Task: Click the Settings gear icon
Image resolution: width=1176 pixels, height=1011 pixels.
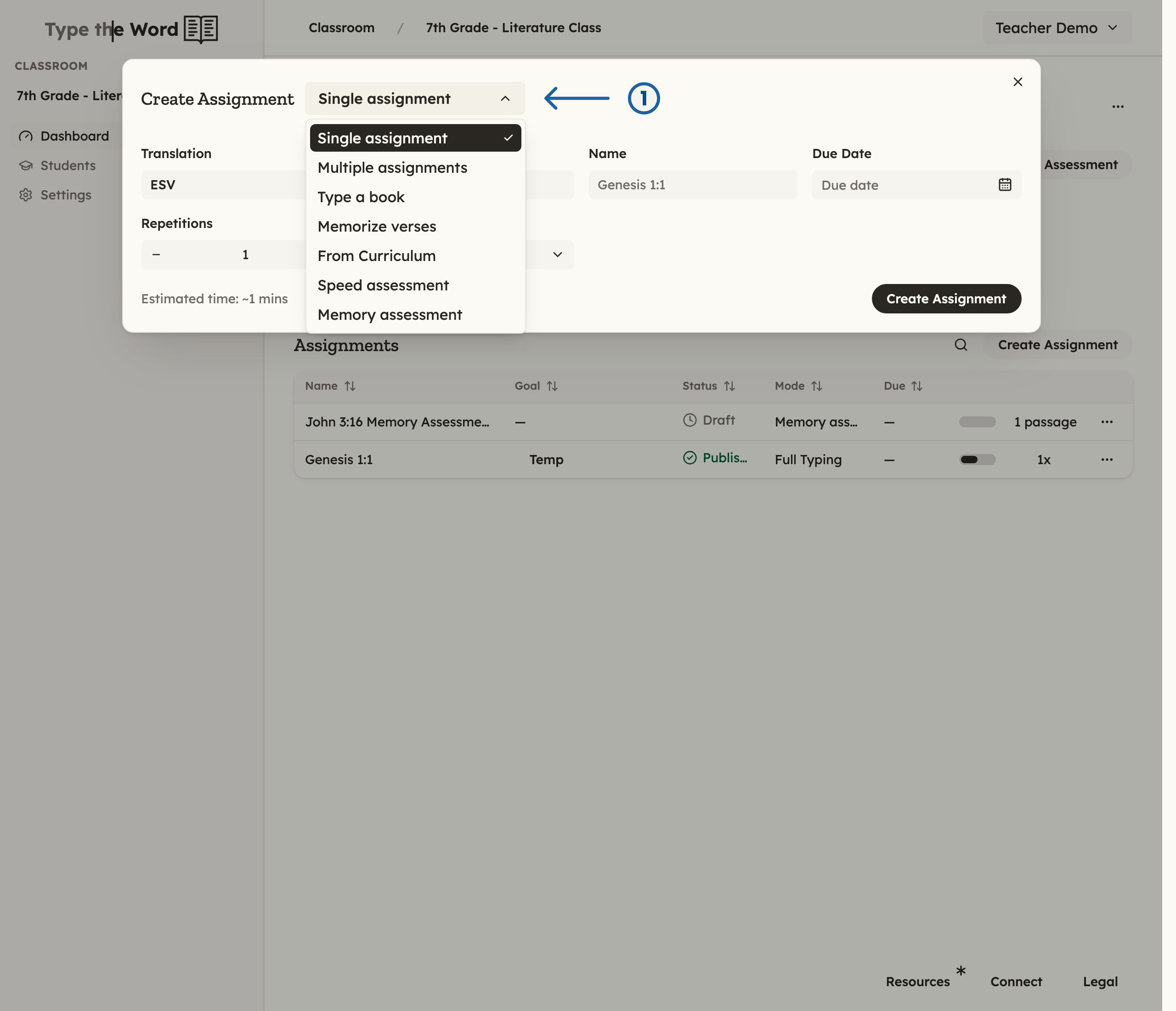Action: (x=26, y=195)
